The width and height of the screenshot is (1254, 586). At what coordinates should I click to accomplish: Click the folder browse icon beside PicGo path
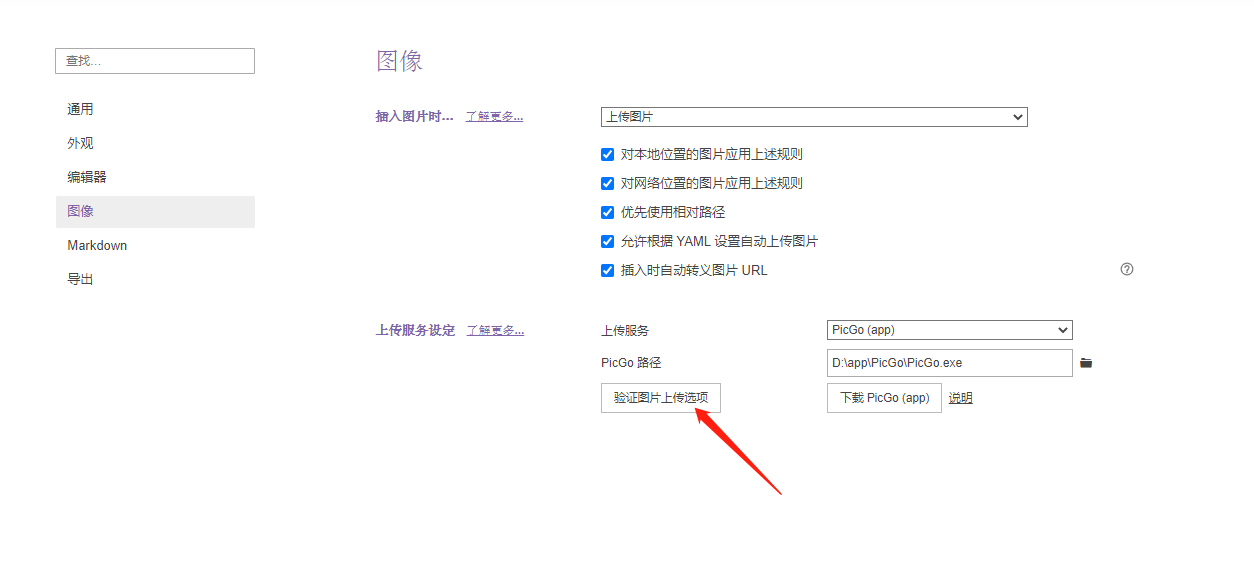pos(1086,363)
